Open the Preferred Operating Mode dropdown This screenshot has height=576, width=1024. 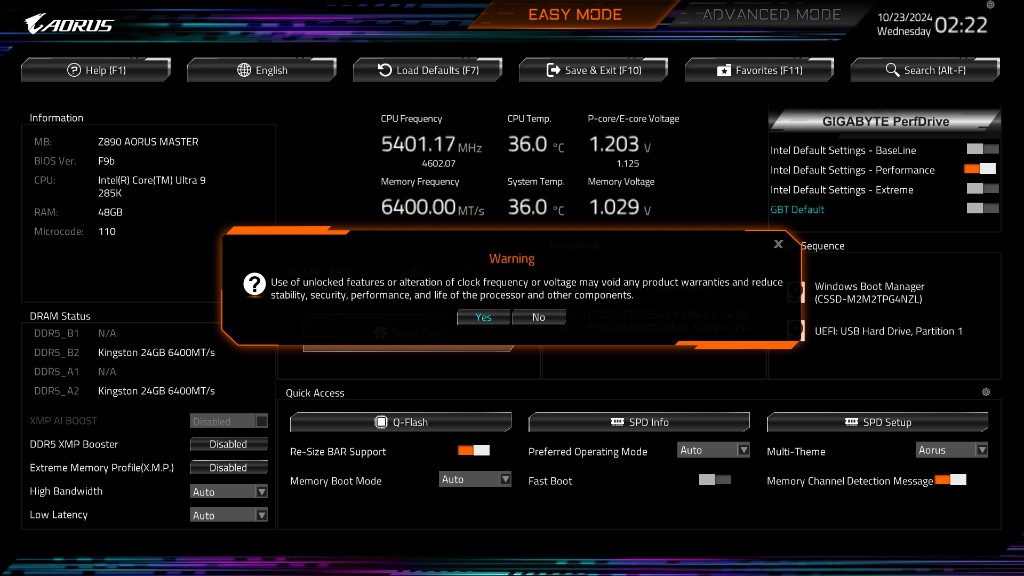(713, 449)
